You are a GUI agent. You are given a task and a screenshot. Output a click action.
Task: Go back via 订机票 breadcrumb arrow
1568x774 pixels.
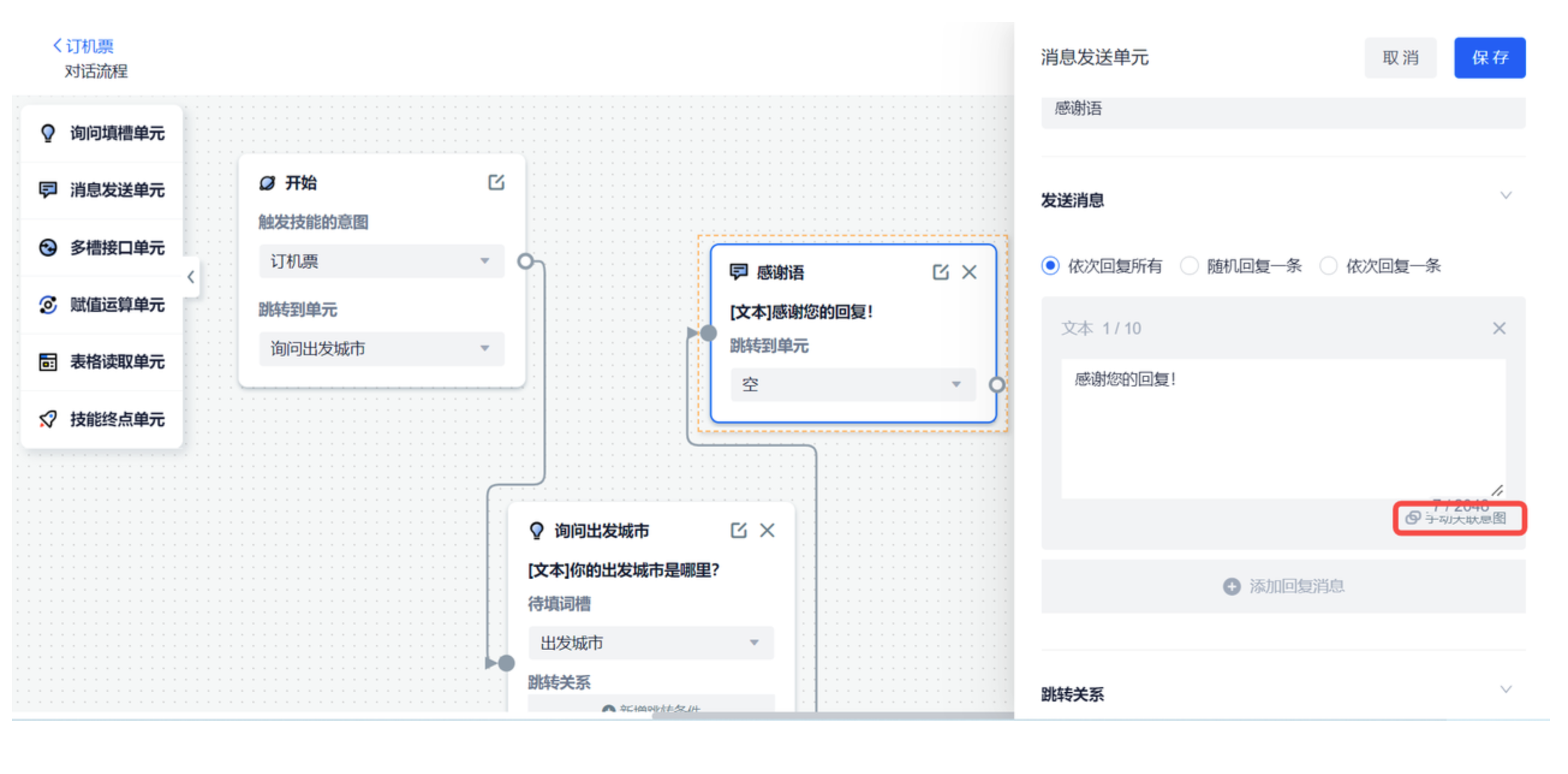(x=57, y=45)
